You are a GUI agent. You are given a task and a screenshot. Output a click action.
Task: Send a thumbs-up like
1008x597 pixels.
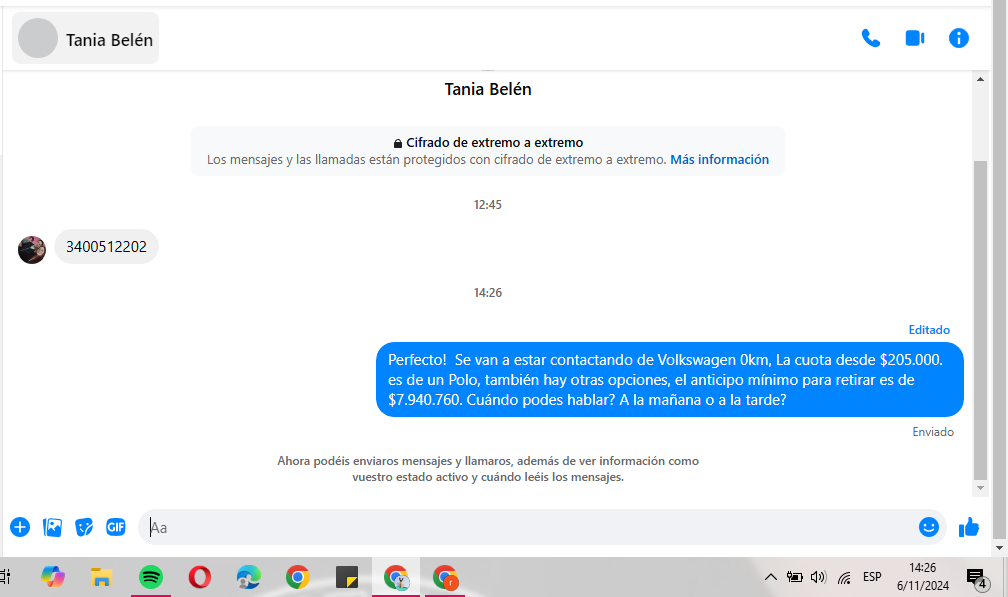(x=968, y=527)
